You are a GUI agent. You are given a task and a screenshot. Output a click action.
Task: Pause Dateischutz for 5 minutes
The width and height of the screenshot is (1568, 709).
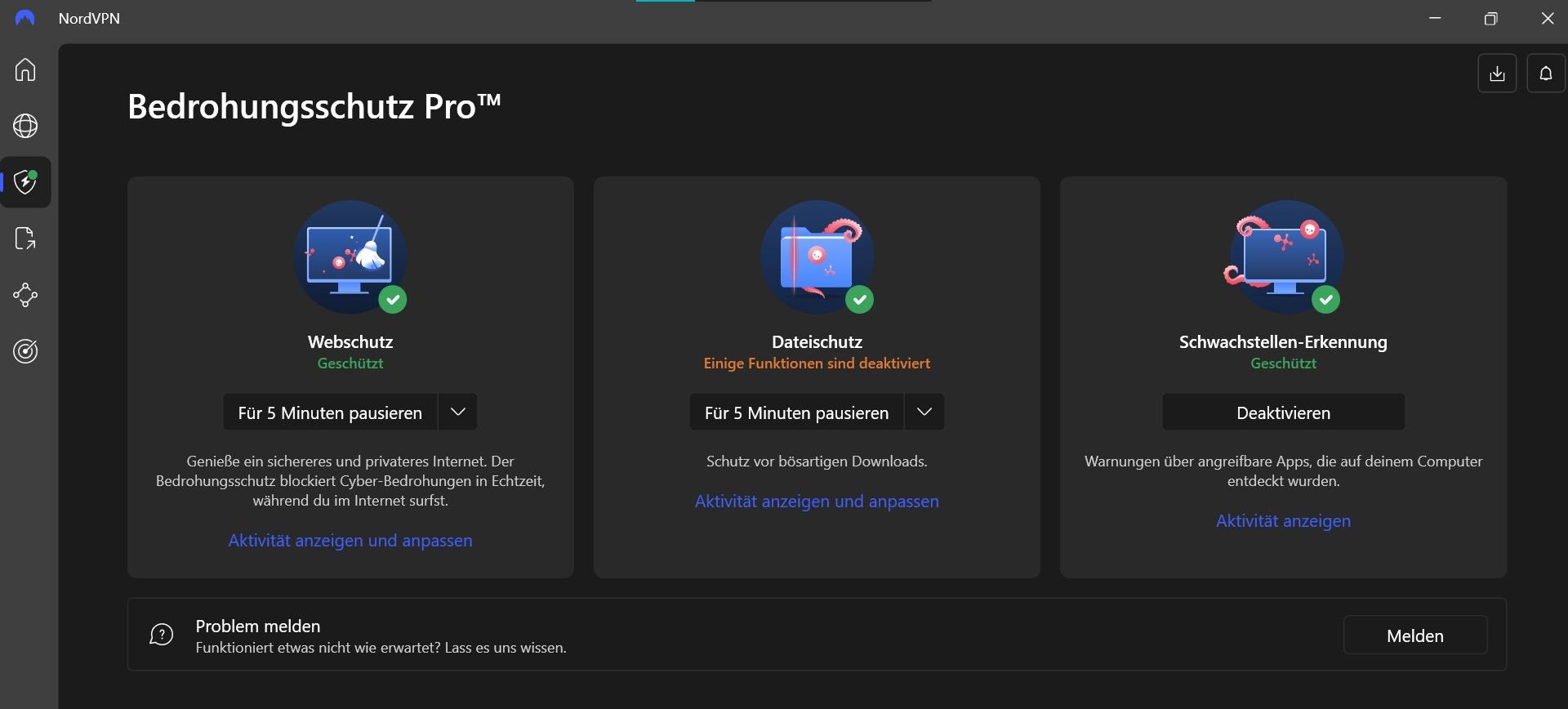point(796,412)
